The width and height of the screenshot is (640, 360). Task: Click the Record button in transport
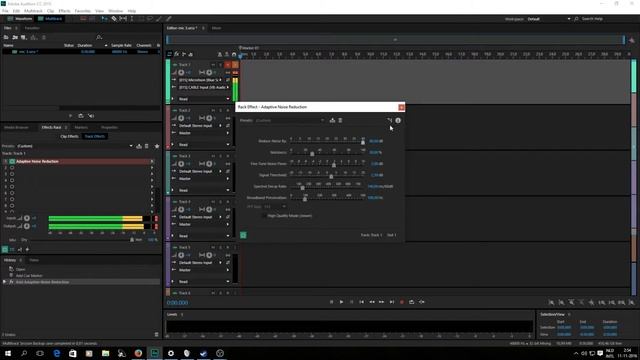tap(402, 302)
